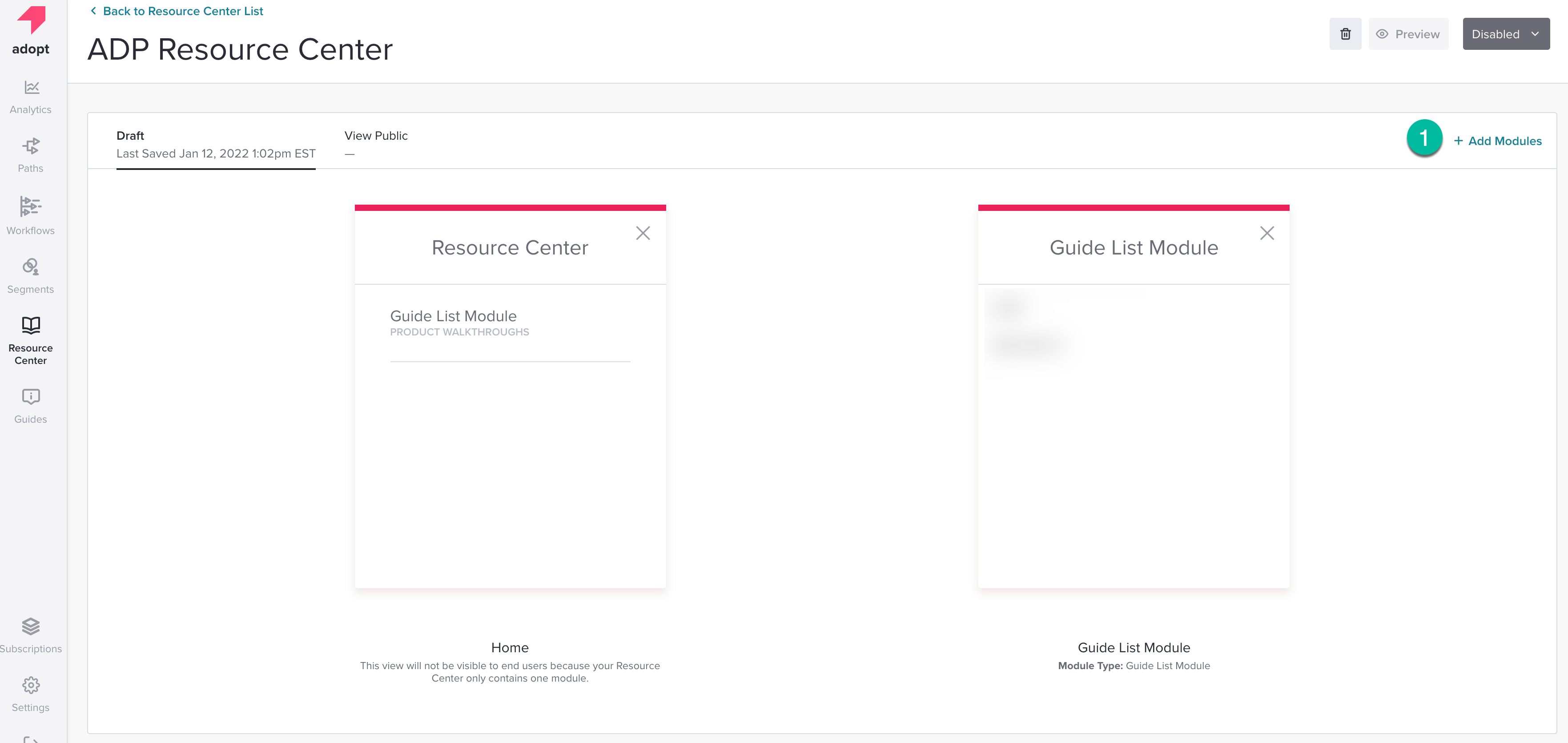The image size is (1568, 743).
Task: Close the Resource Center preview card
Action: [643, 233]
